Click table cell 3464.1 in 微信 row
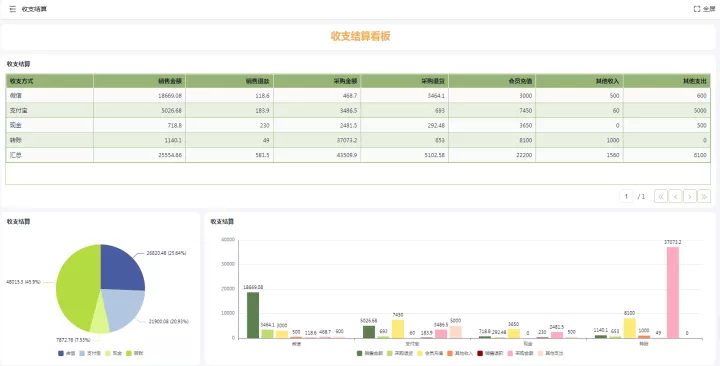Screen dimensions: 720x366 tap(405, 96)
